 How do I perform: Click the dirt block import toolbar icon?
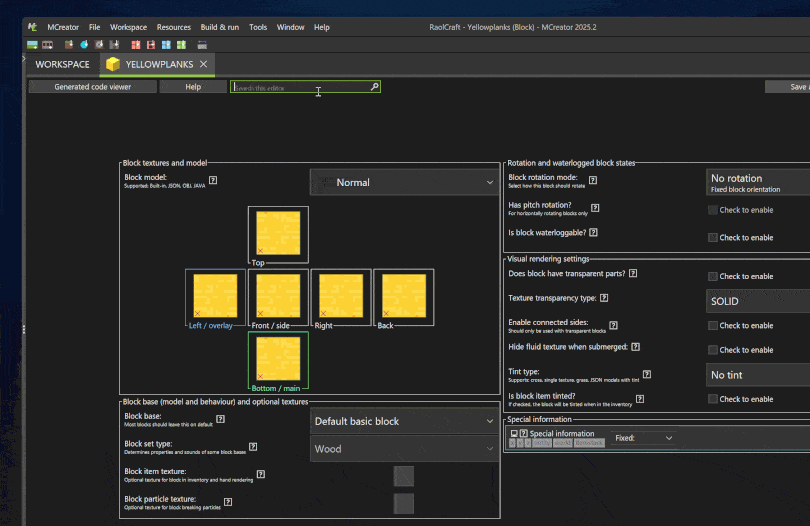(69, 45)
